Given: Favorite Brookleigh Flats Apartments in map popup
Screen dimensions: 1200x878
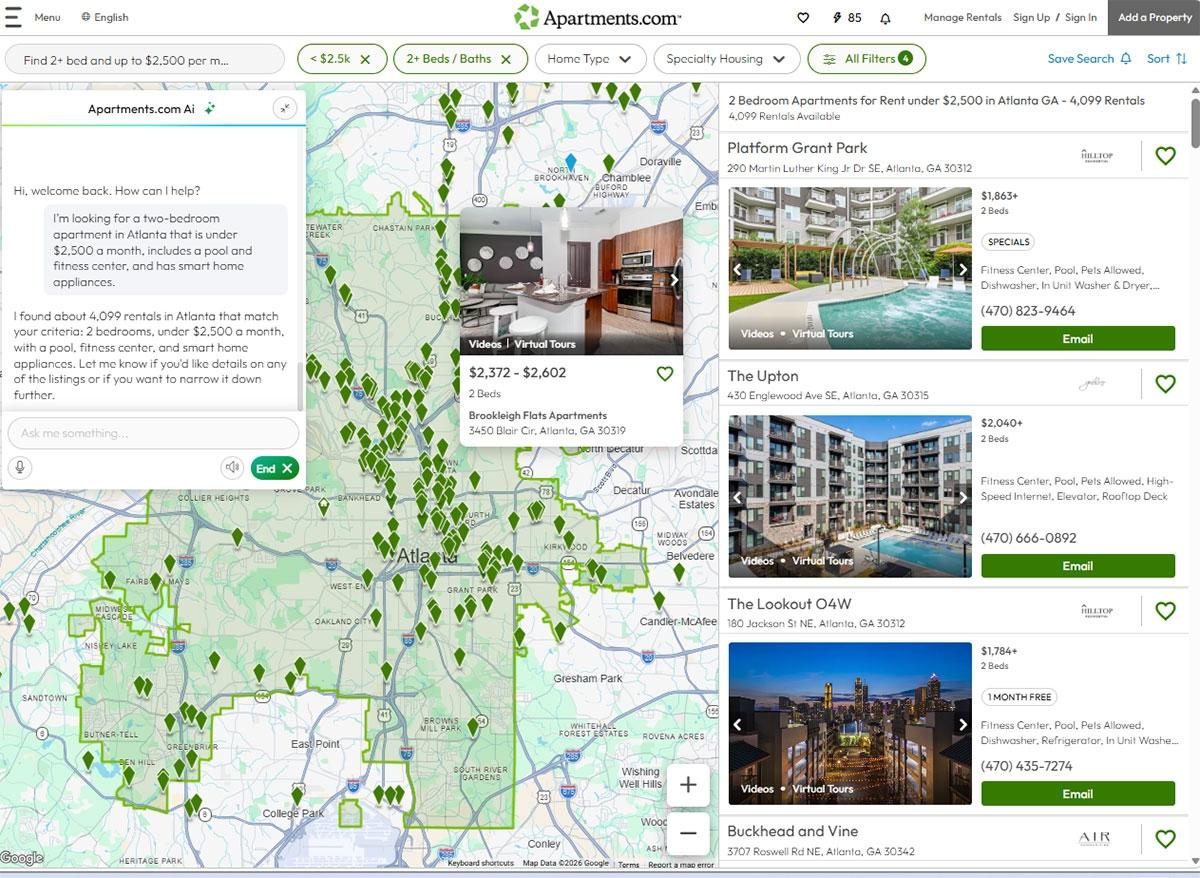Looking at the screenshot, I should pos(665,373).
